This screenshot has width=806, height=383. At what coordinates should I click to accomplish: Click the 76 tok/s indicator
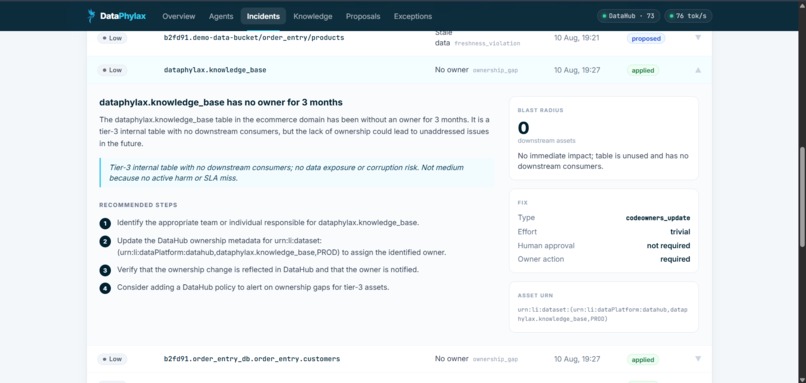click(688, 16)
